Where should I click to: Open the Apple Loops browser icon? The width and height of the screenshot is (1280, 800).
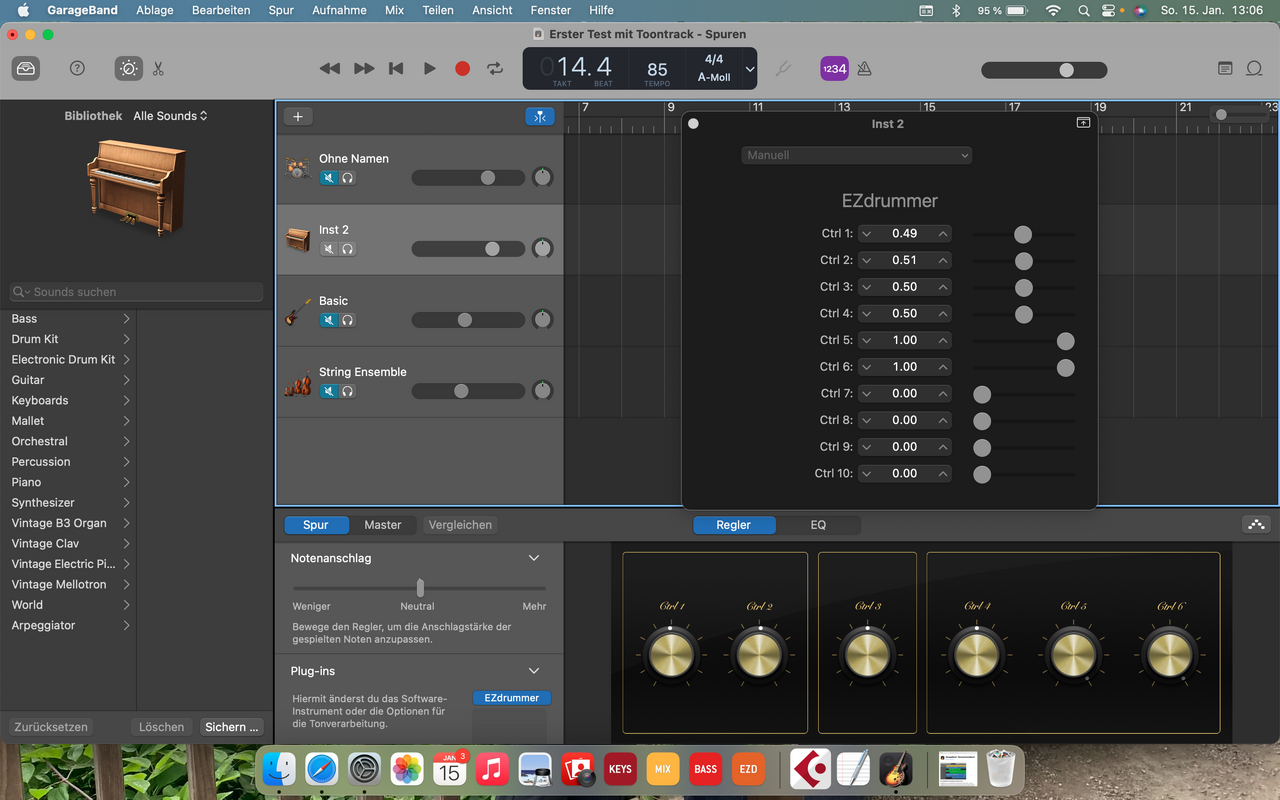point(1254,68)
